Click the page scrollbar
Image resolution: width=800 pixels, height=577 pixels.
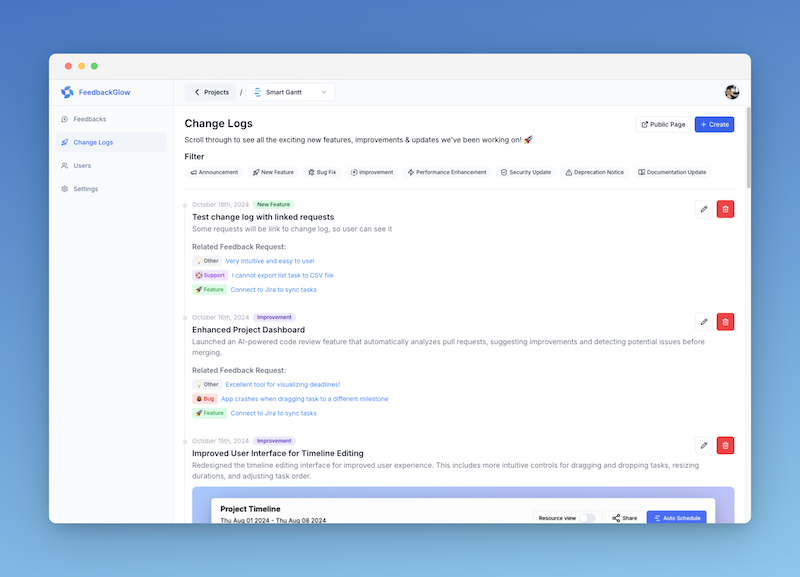(x=748, y=148)
